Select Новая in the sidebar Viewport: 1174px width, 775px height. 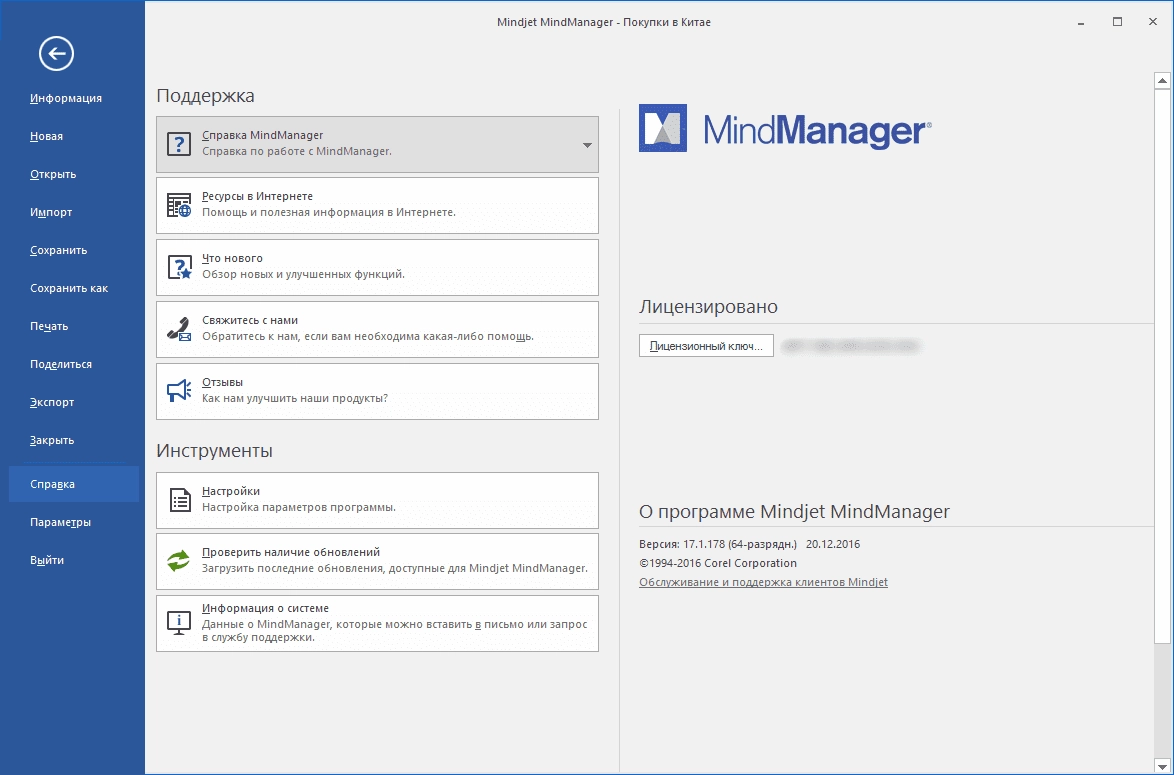[x=46, y=136]
